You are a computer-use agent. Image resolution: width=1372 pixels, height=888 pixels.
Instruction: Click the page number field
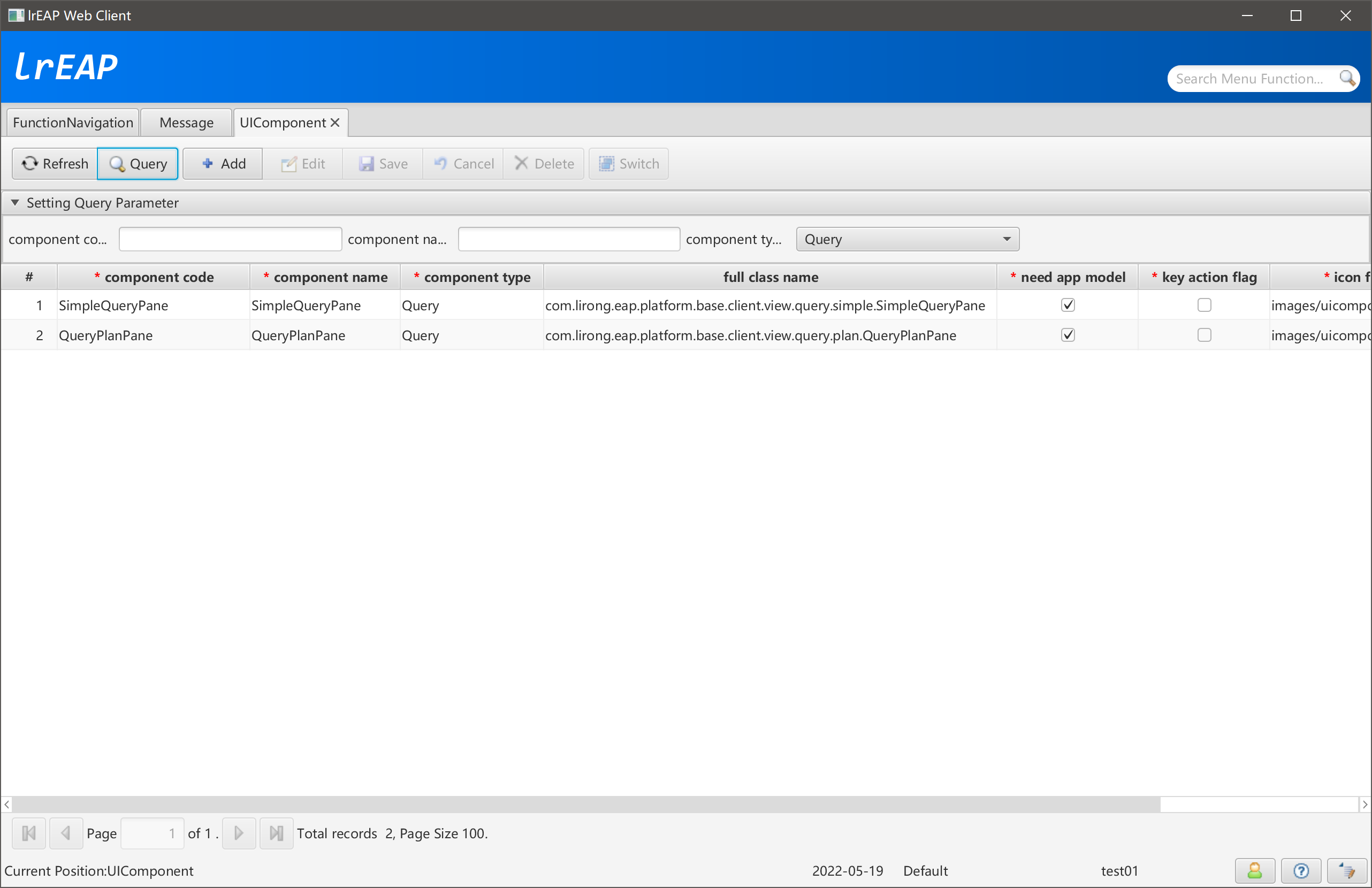[x=152, y=833]
